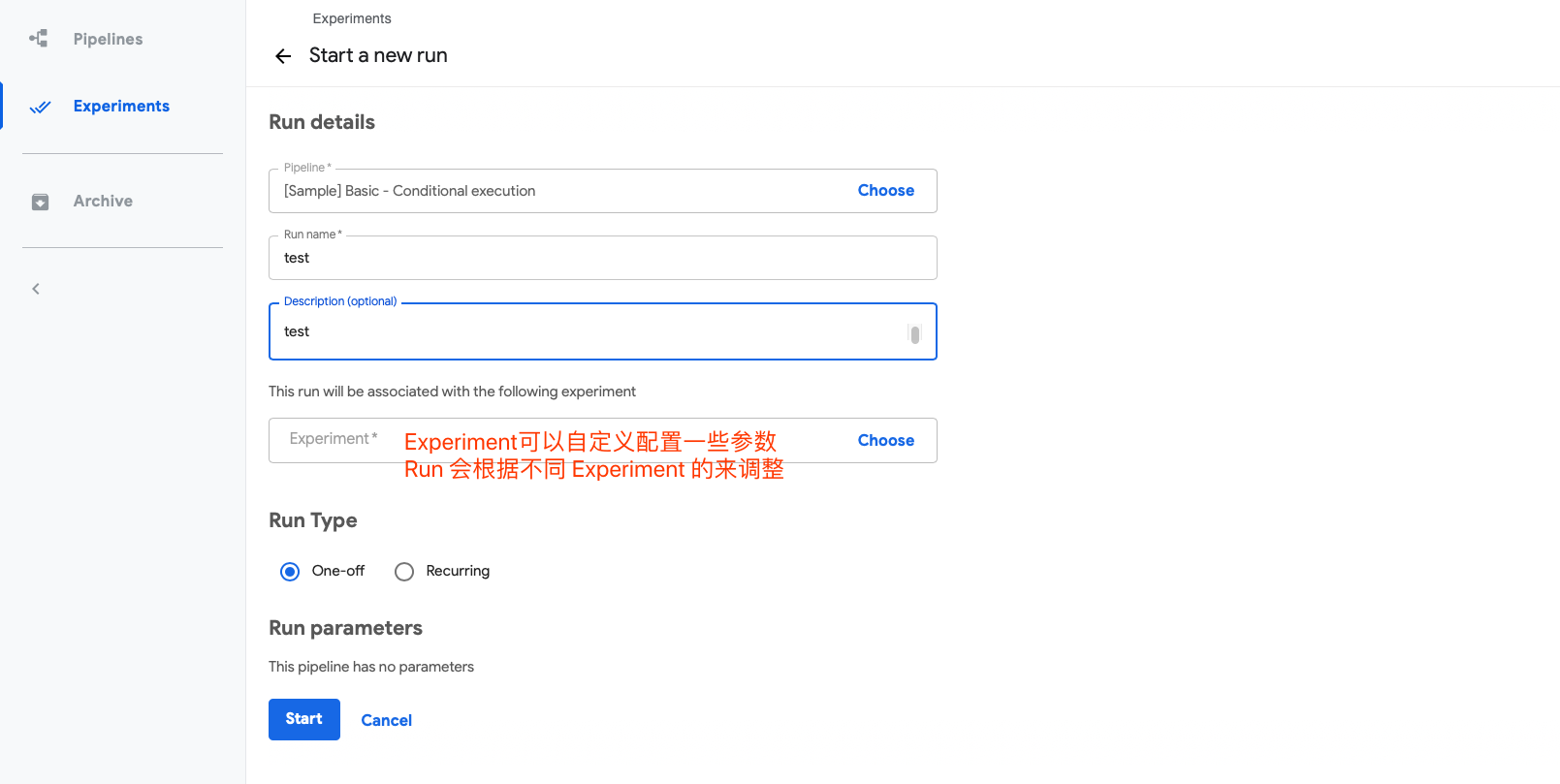1560x784 pixels.
Task: Choose a pipeline using the Choose button
Action: 885,191
